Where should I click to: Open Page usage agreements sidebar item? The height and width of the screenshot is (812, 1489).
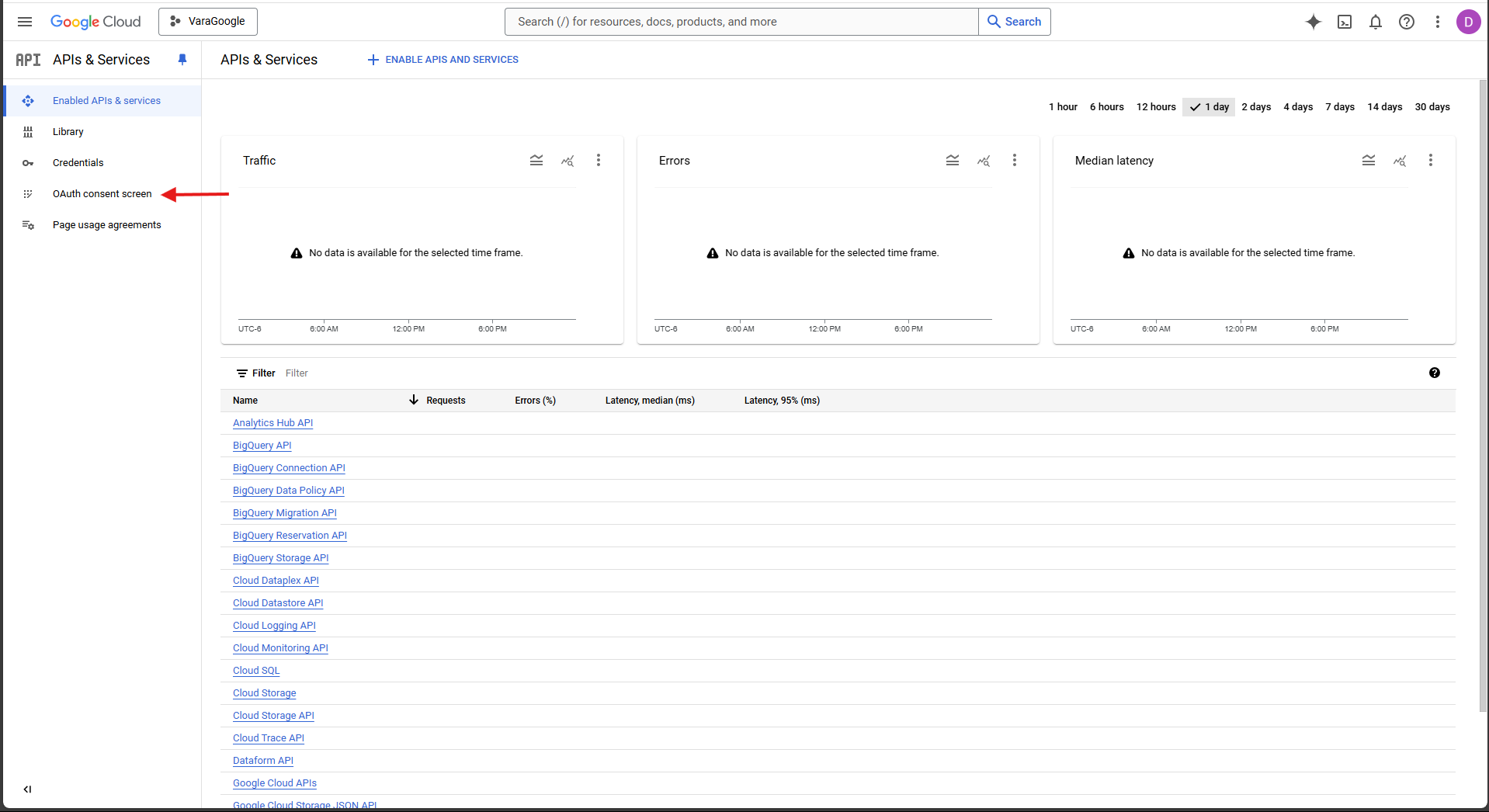coord(102,225)
